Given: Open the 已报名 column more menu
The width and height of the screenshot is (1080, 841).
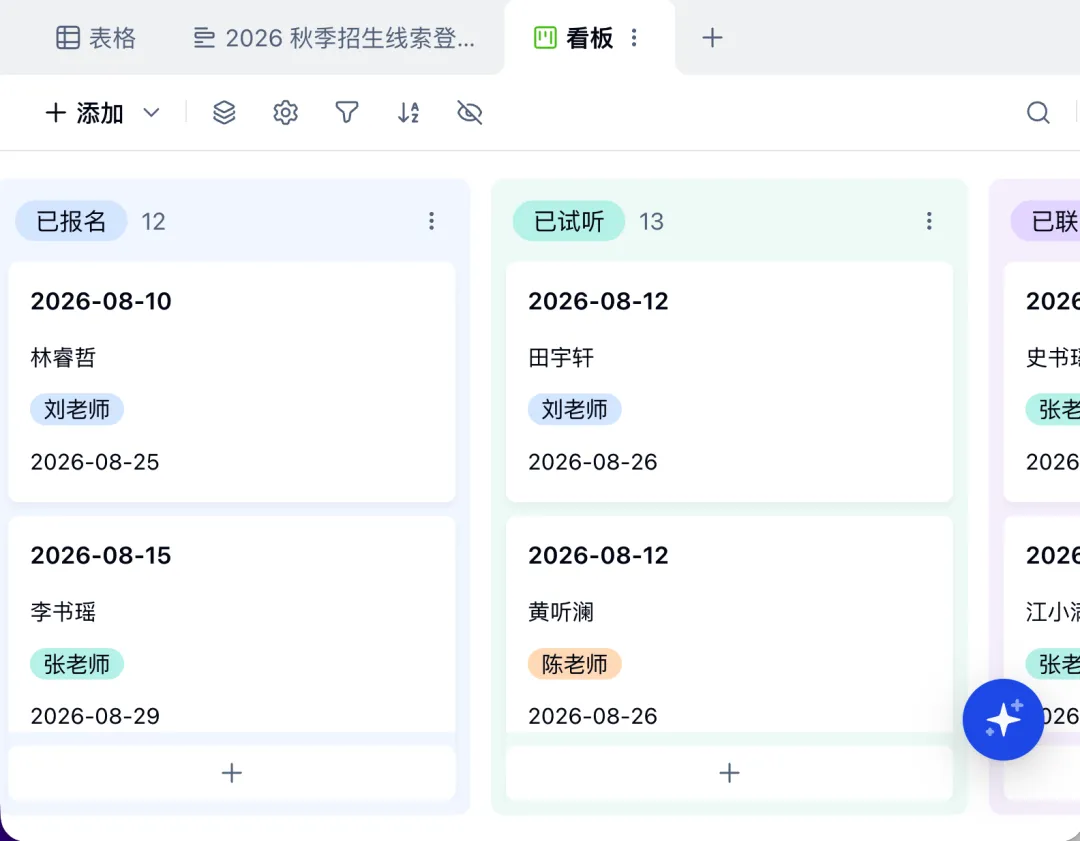Looking at the screenshot, I should click(x=432, y=221).
